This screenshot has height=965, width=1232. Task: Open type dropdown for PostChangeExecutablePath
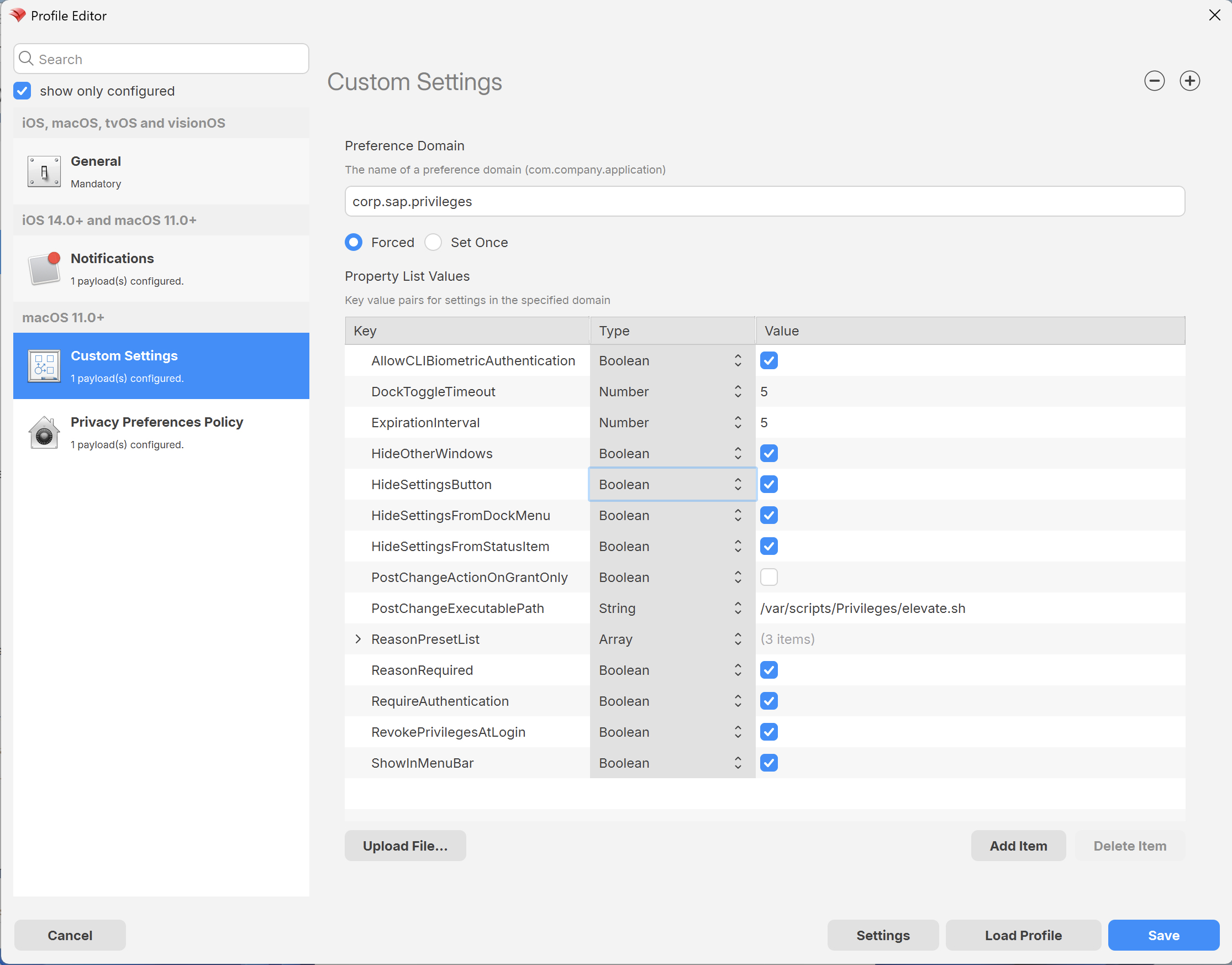pos(672,608)
